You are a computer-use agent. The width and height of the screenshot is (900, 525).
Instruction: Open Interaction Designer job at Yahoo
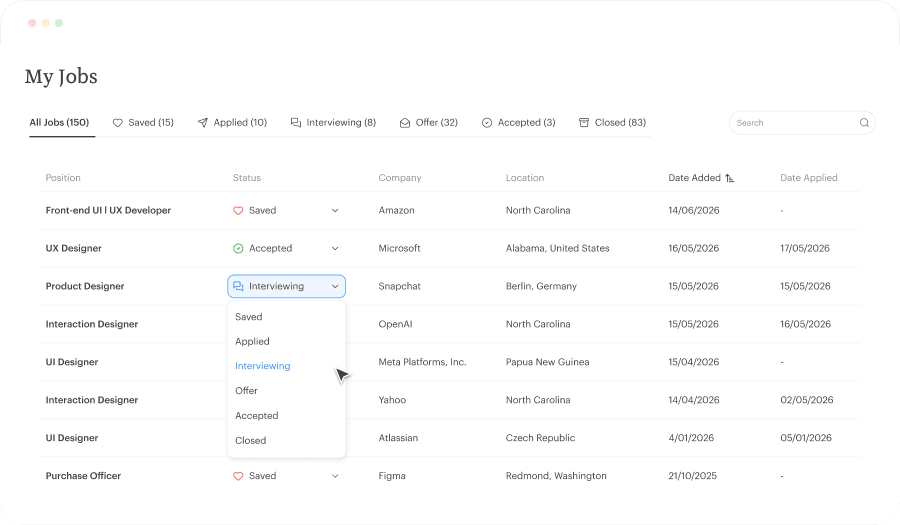click(x=92, y=400)
